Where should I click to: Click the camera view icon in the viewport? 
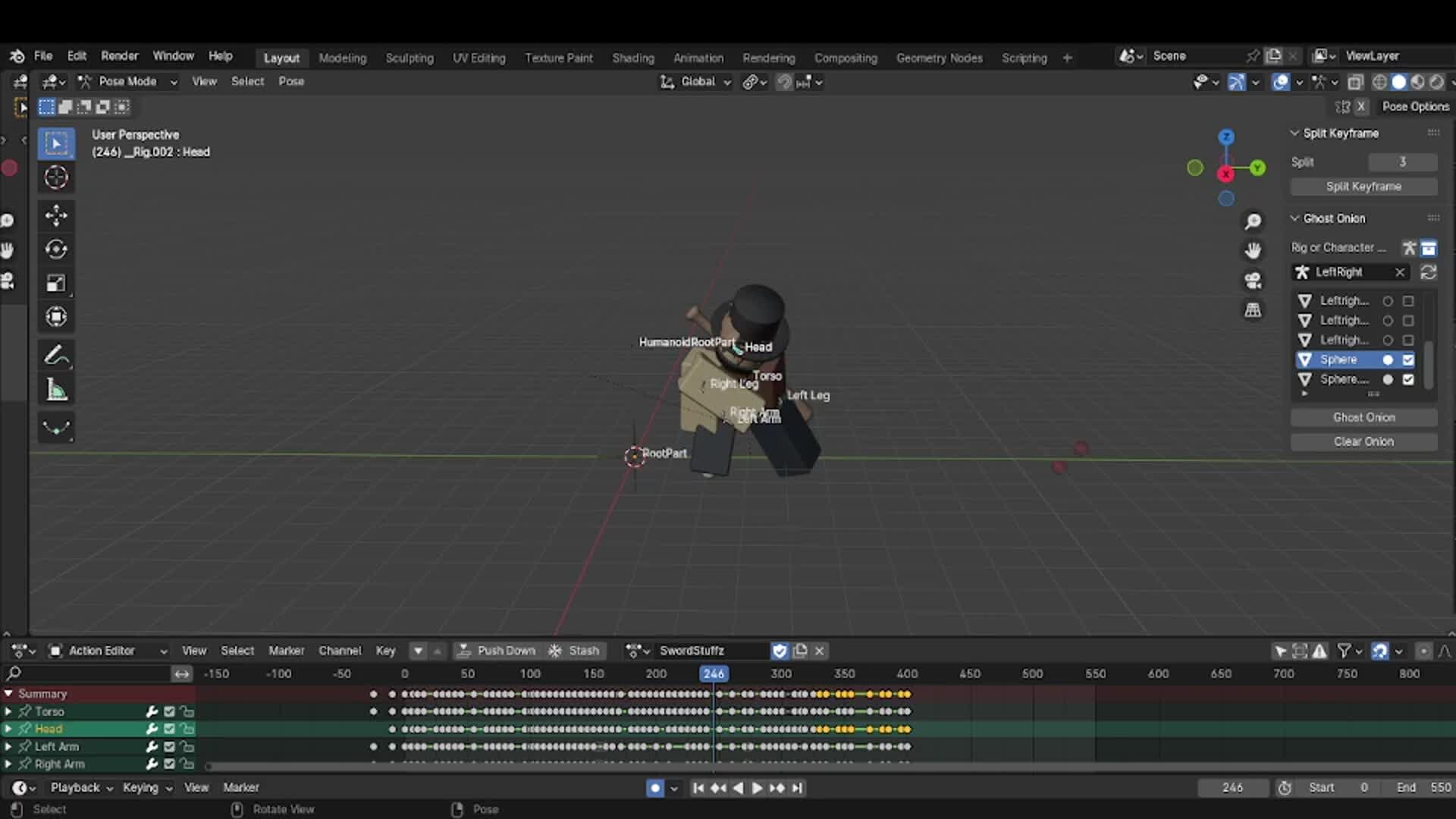(1254, 281)
